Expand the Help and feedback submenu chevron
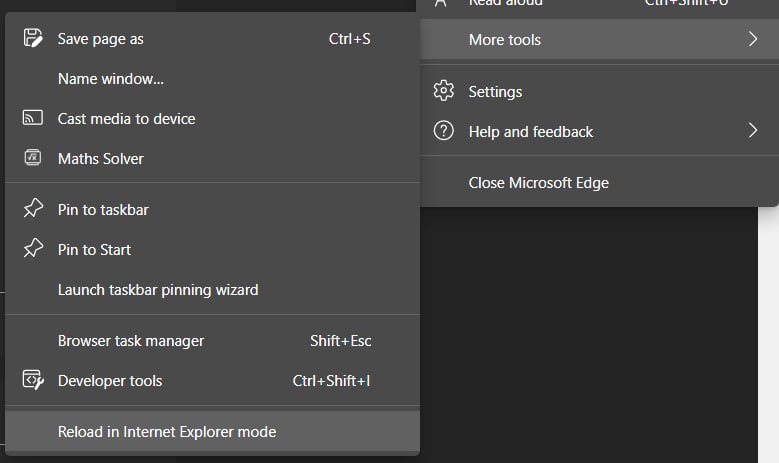 753,130
